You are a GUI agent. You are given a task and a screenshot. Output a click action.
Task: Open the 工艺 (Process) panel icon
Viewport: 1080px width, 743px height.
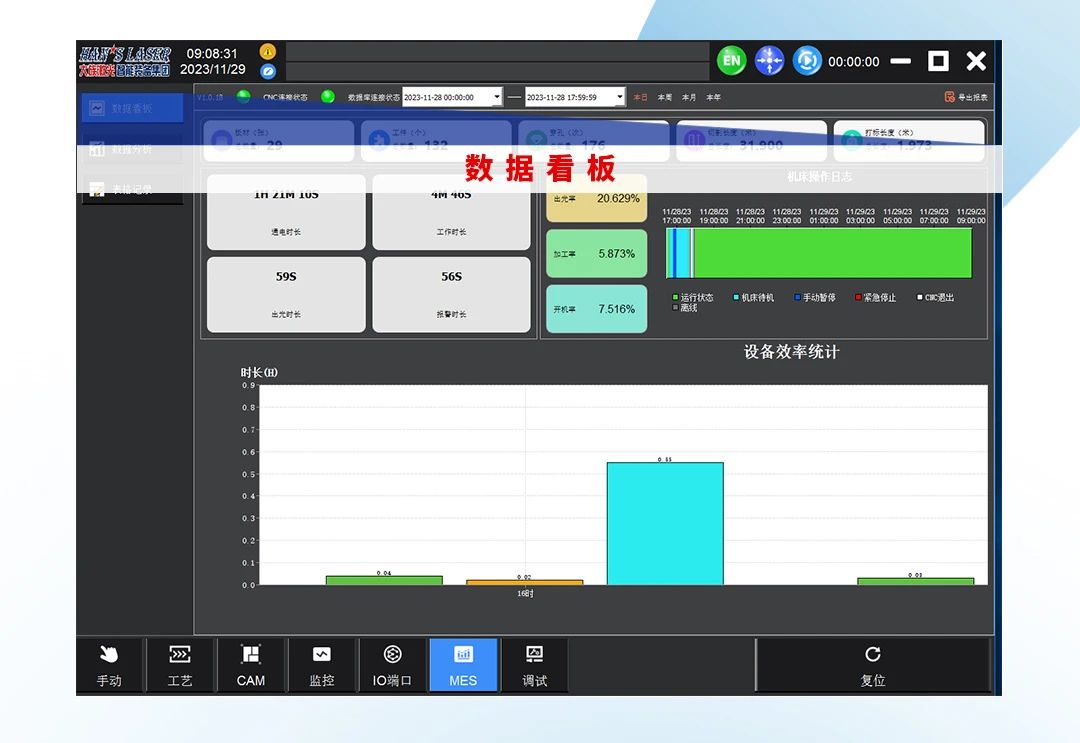tap(179, 665)
